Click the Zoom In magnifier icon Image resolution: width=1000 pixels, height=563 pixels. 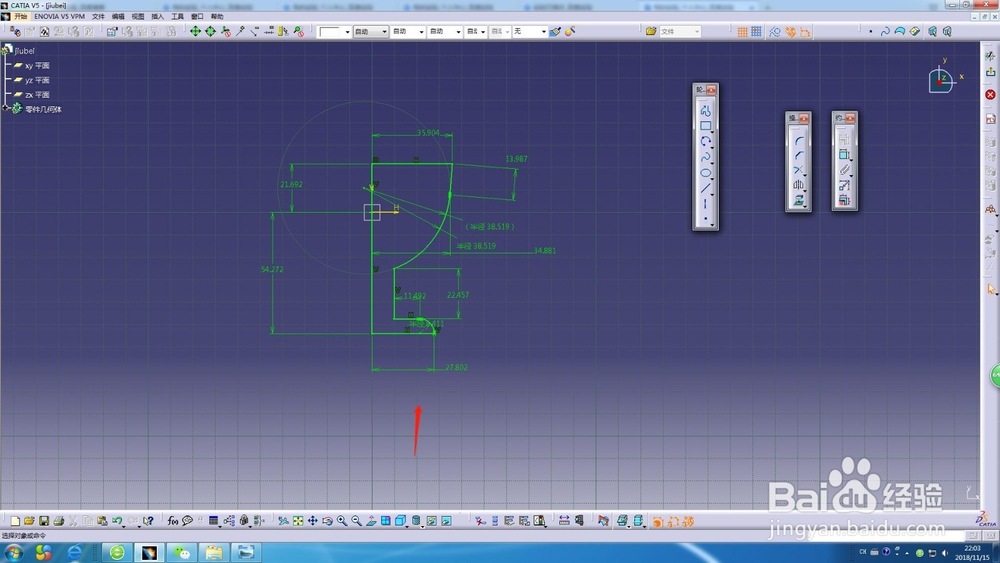coord(342,521)
